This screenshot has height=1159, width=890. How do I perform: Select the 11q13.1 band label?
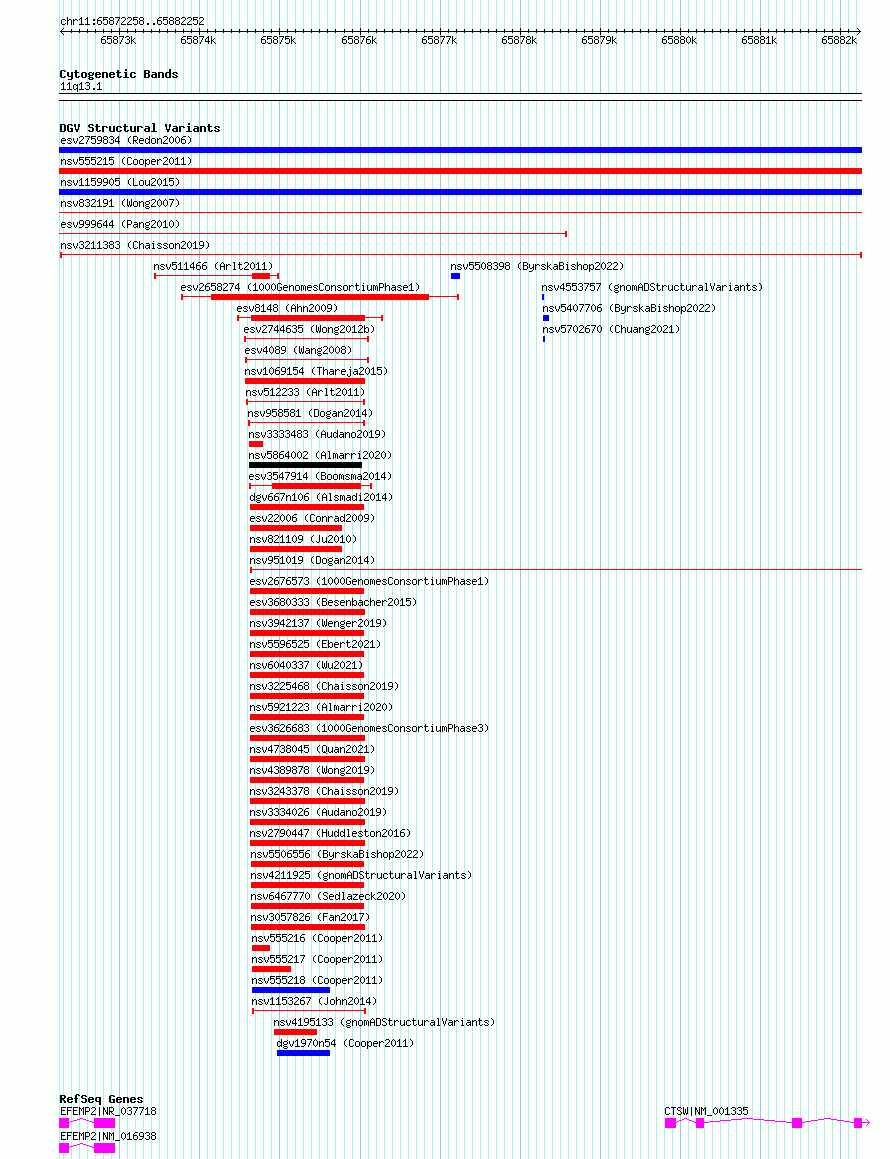point(81,86)
